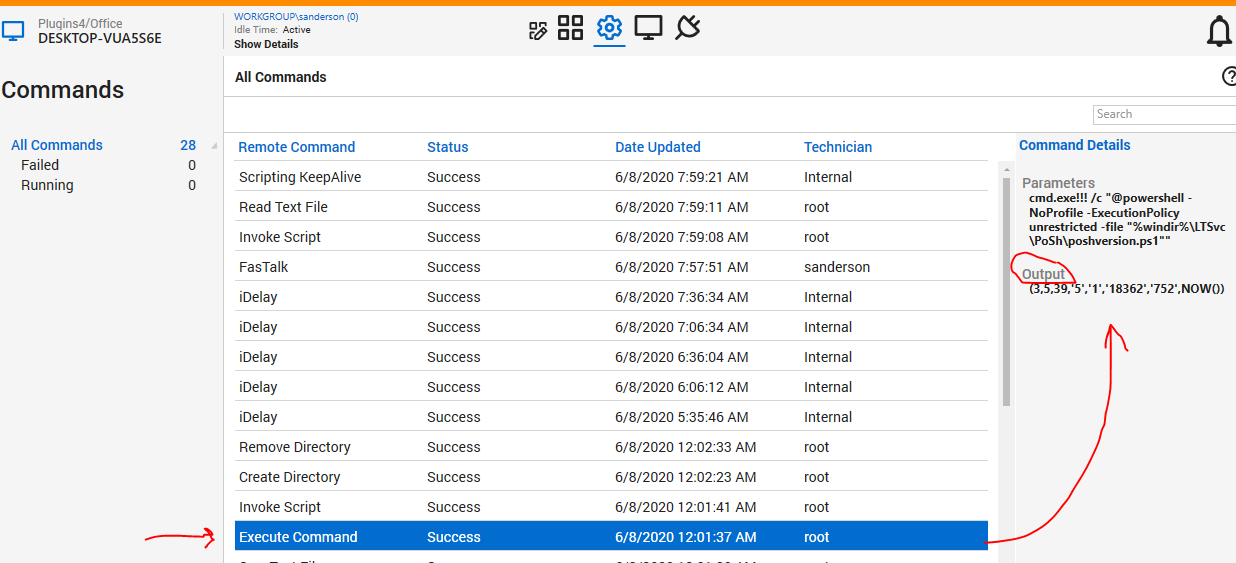Screen dimensions: 1236x563
Task: Sort by Remote Command column header
Action: pyautogui.click(x=297, y=147)
